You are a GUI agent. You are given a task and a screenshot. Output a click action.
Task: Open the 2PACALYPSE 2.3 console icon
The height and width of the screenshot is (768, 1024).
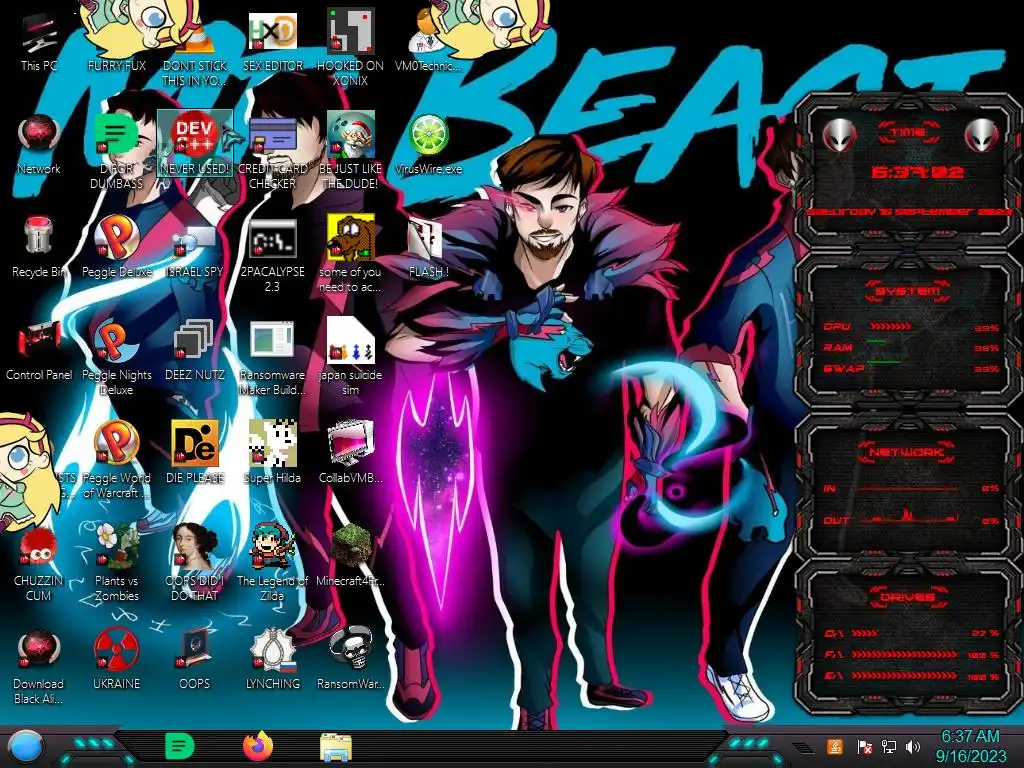(273, 256)
